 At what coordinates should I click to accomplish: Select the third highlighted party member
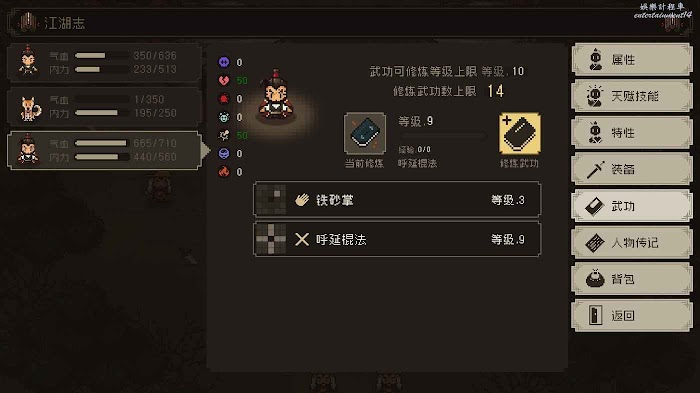tap(104, 150)
